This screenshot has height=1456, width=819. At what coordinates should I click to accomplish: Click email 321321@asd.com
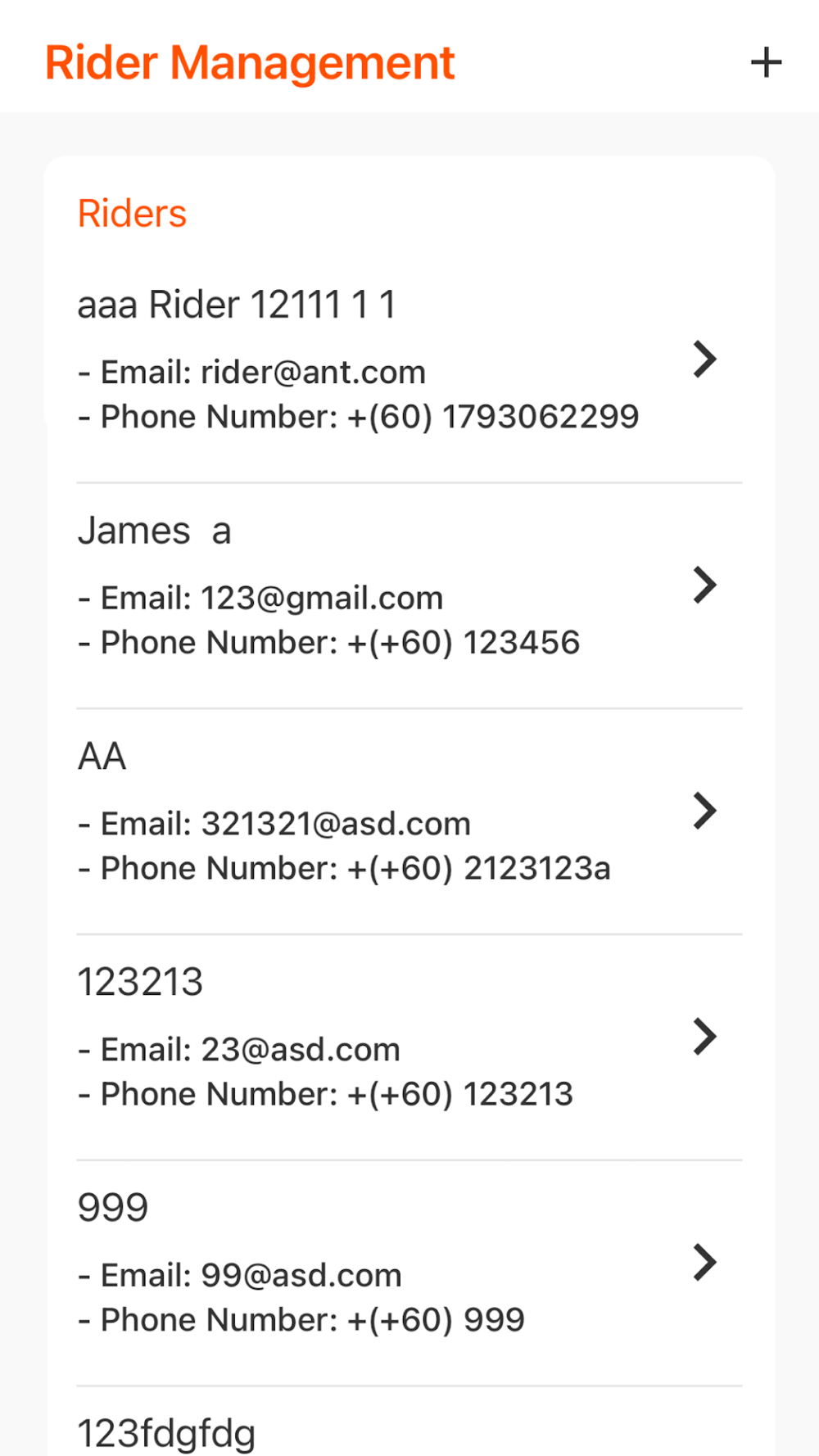336,824
